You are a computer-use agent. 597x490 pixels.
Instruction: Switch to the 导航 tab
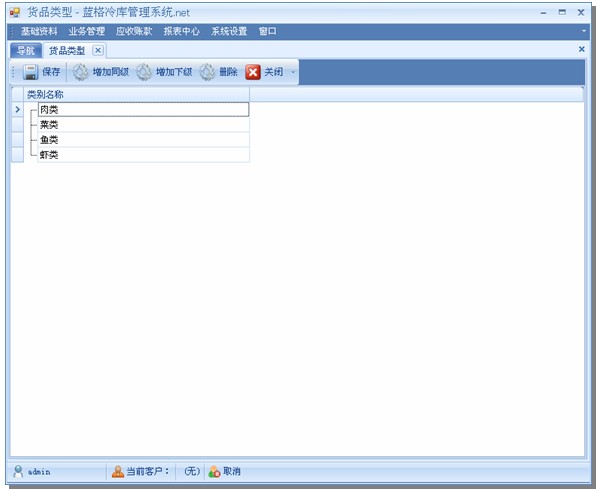pos(26,51)
